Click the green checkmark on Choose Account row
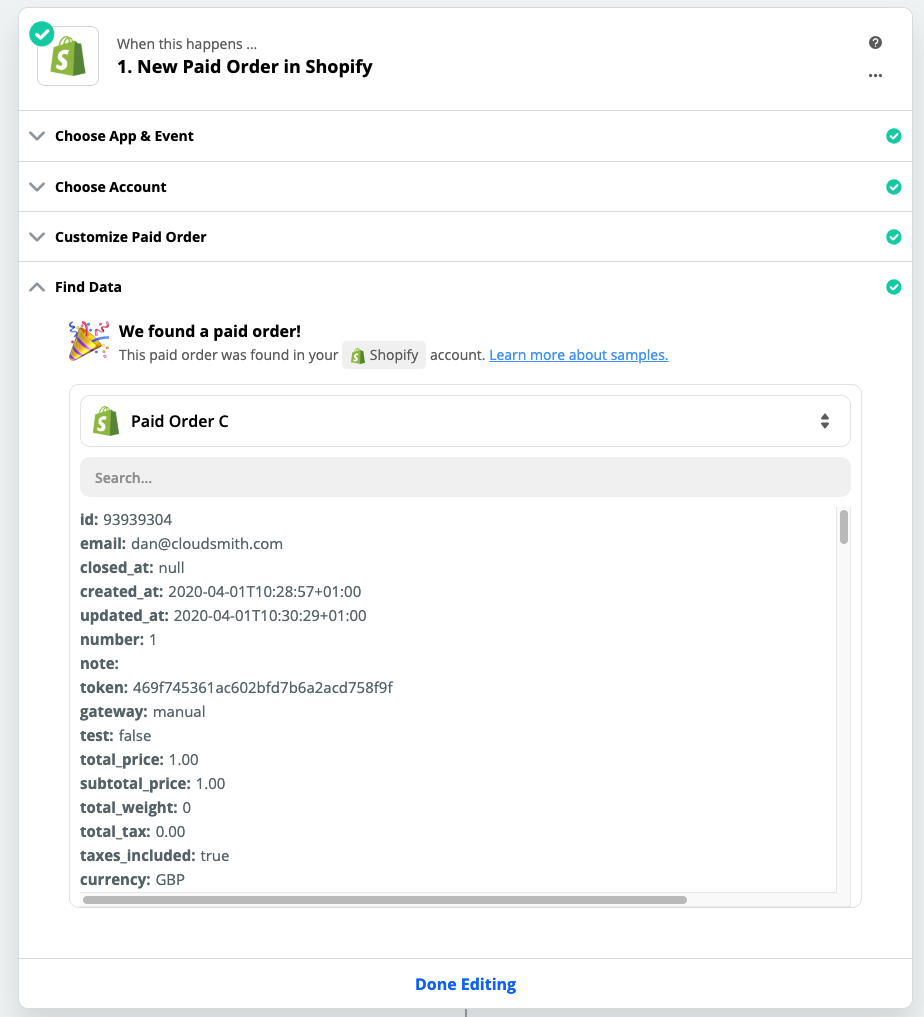This screenshot has height=1017, width=924. (x=894, y=187)
